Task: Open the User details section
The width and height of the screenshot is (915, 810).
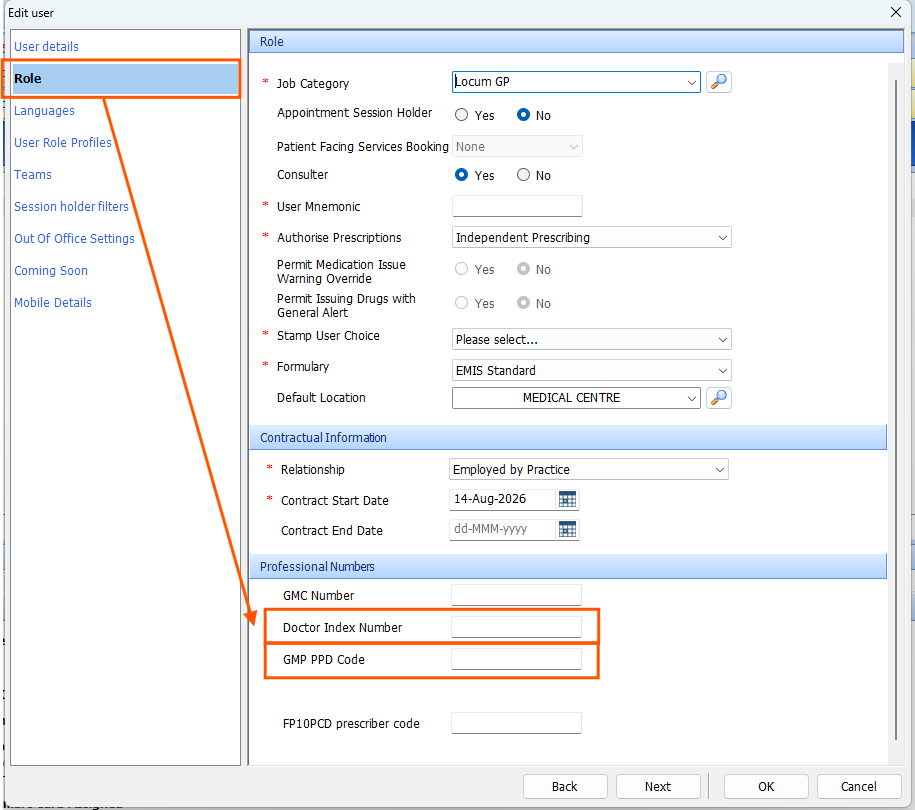Action: [46, 47]
